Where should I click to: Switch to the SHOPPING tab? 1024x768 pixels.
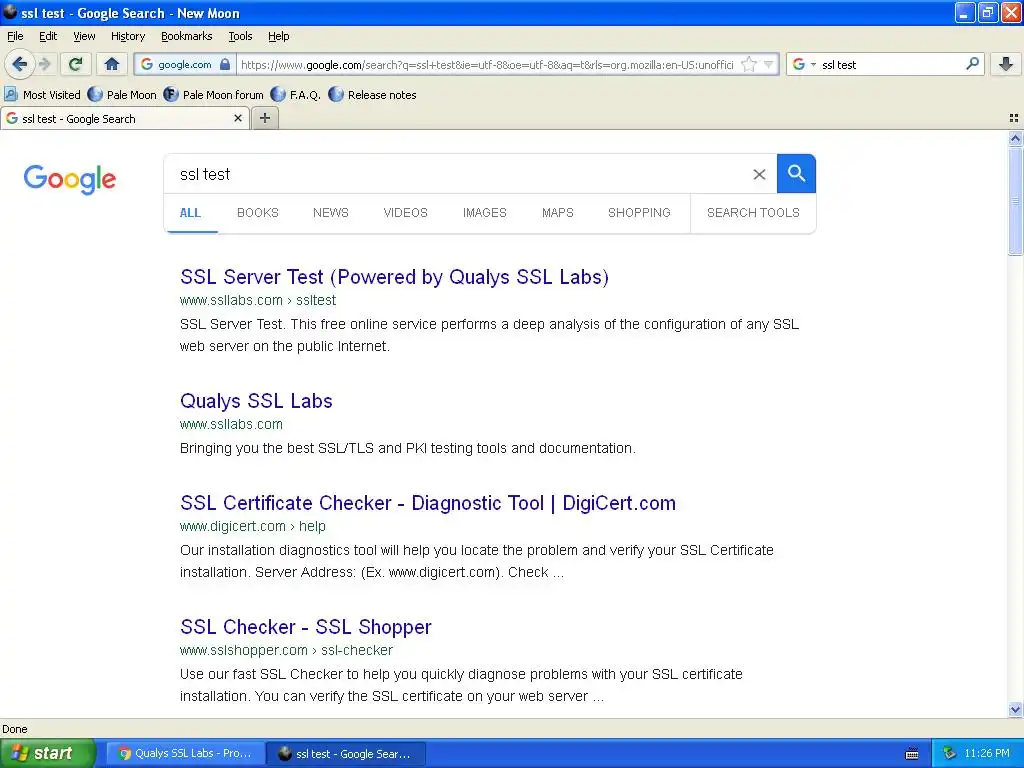coord(639,213)
